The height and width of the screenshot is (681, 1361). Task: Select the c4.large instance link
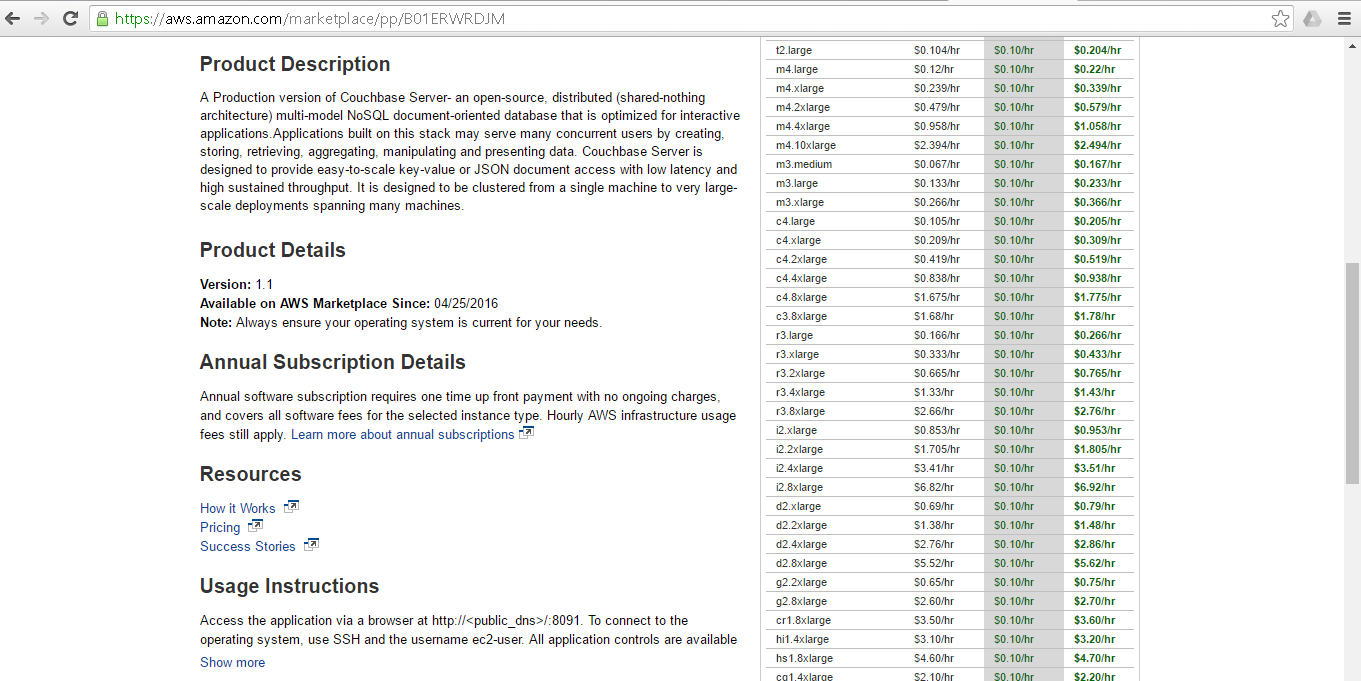(795, 221)
